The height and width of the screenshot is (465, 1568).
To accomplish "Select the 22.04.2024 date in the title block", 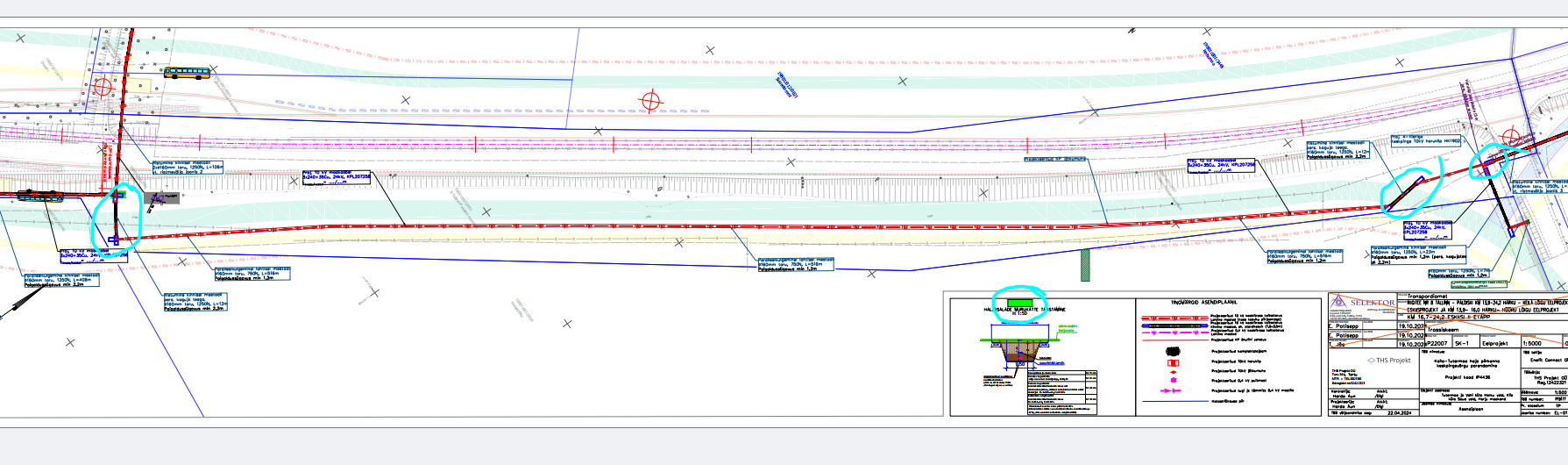I will pos(1400,412).
